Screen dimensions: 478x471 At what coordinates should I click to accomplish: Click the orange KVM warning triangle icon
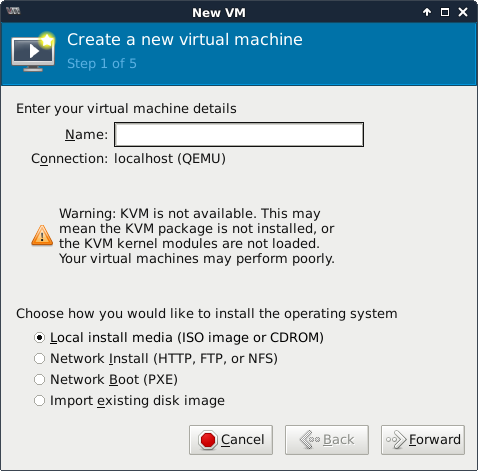point(42,236)
